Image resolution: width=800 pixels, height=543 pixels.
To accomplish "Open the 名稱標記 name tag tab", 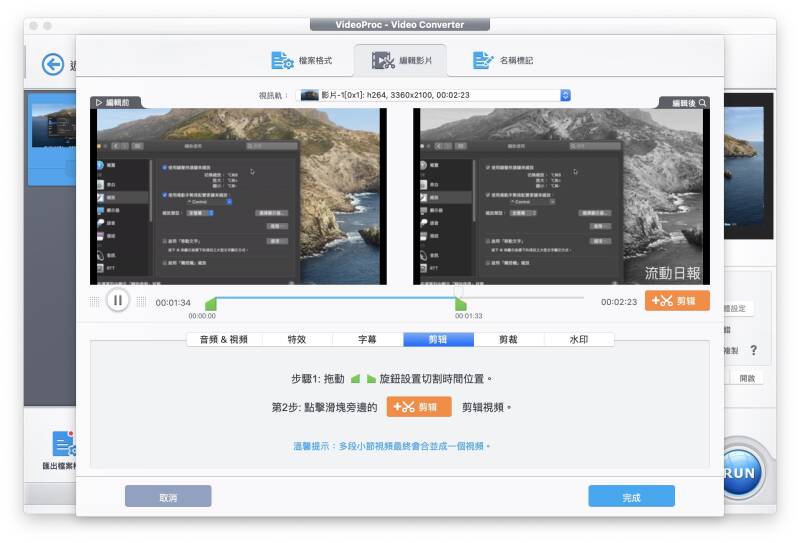I will pyautogui.click(x=503, y=60).
